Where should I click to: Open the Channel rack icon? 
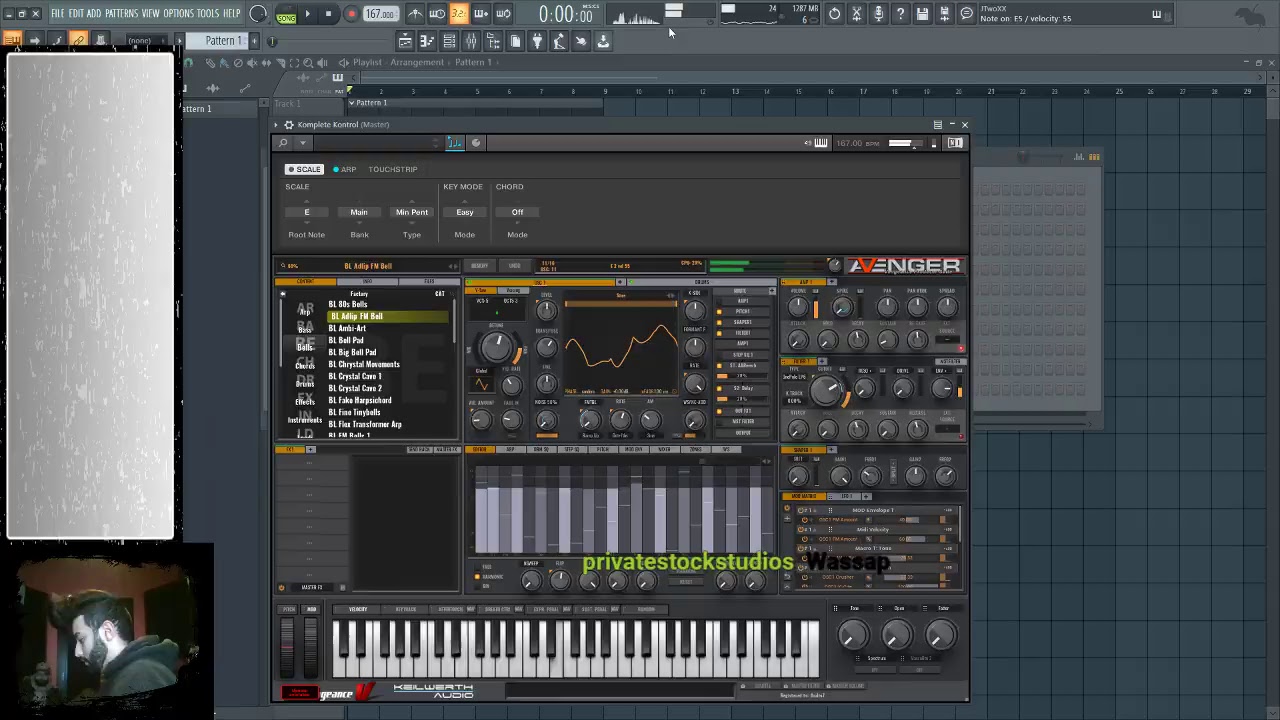tap(449, 41)
